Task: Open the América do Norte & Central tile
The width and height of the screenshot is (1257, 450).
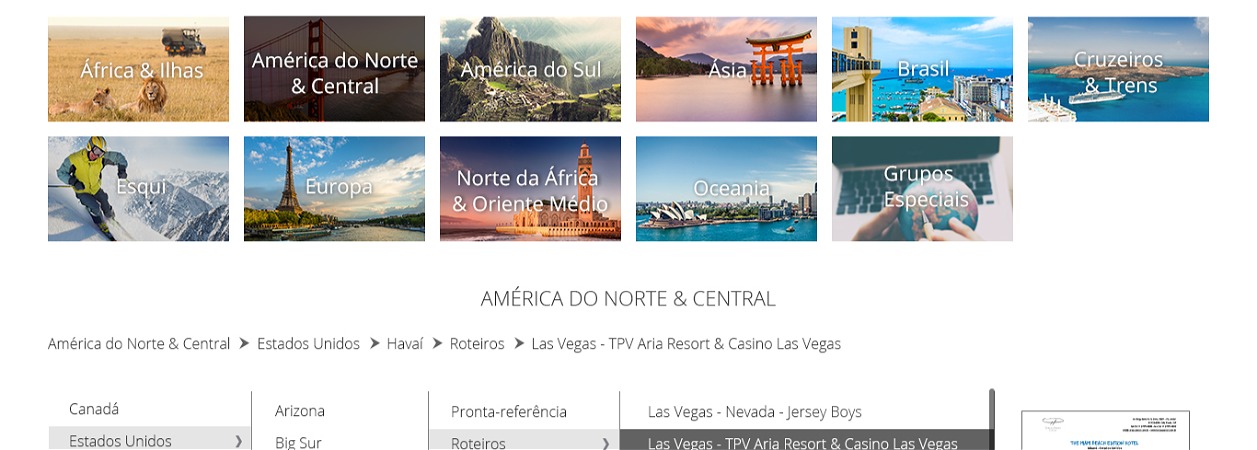Action: pos(334,69)
